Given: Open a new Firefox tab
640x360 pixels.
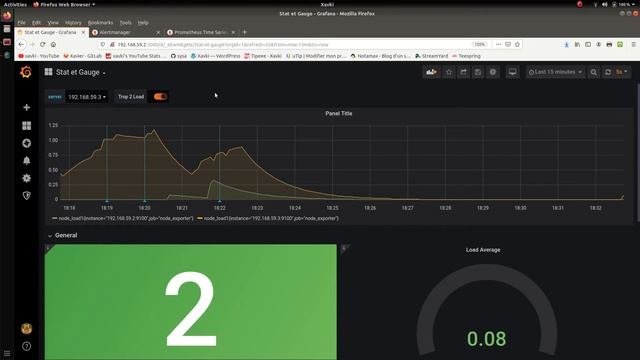Looking at the screenshot, I should [x=245, y=32].
